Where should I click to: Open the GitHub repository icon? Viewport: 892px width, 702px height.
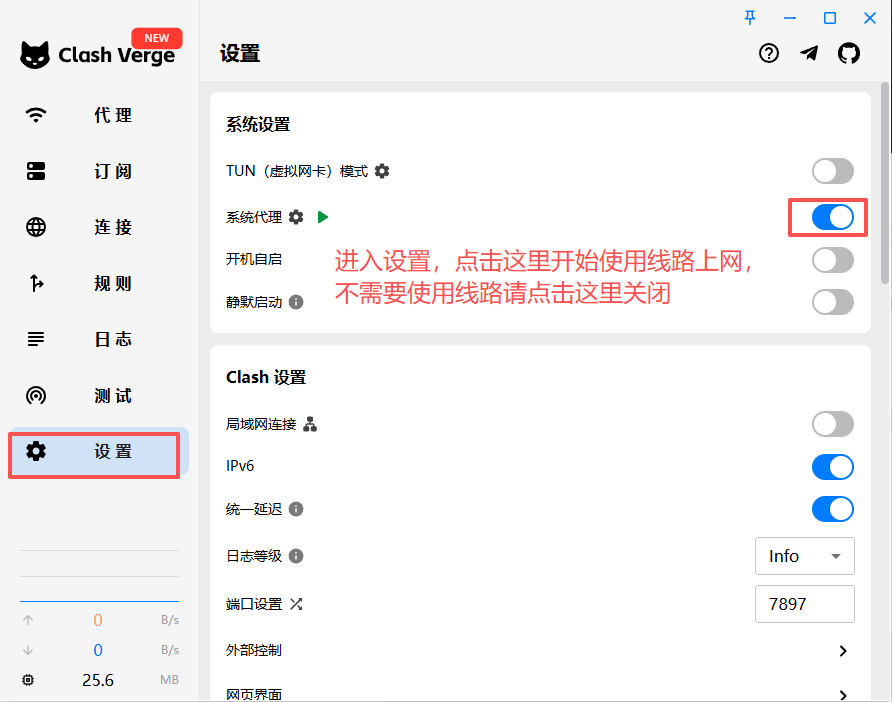(849, 54)
